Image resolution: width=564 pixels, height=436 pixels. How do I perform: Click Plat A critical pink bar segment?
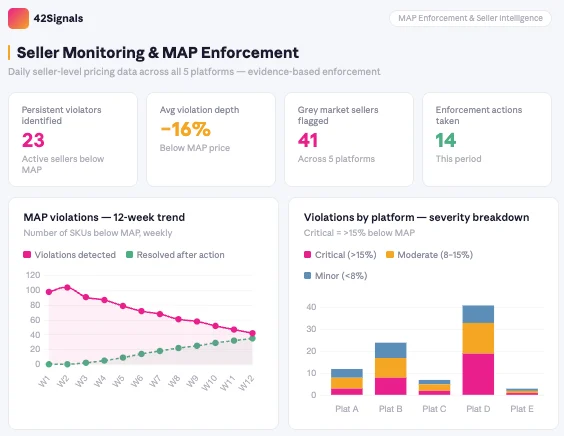click(x=347, y=392)
